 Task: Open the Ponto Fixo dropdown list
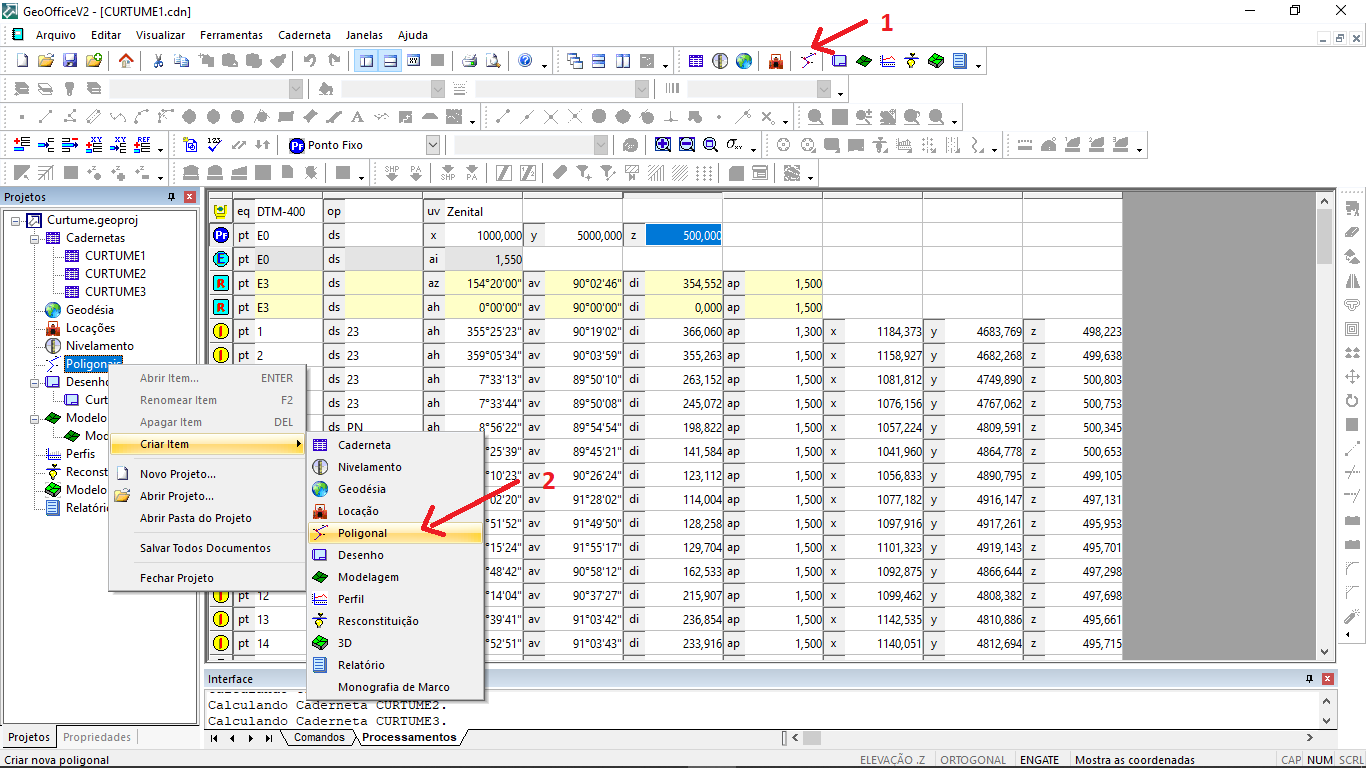432,145
